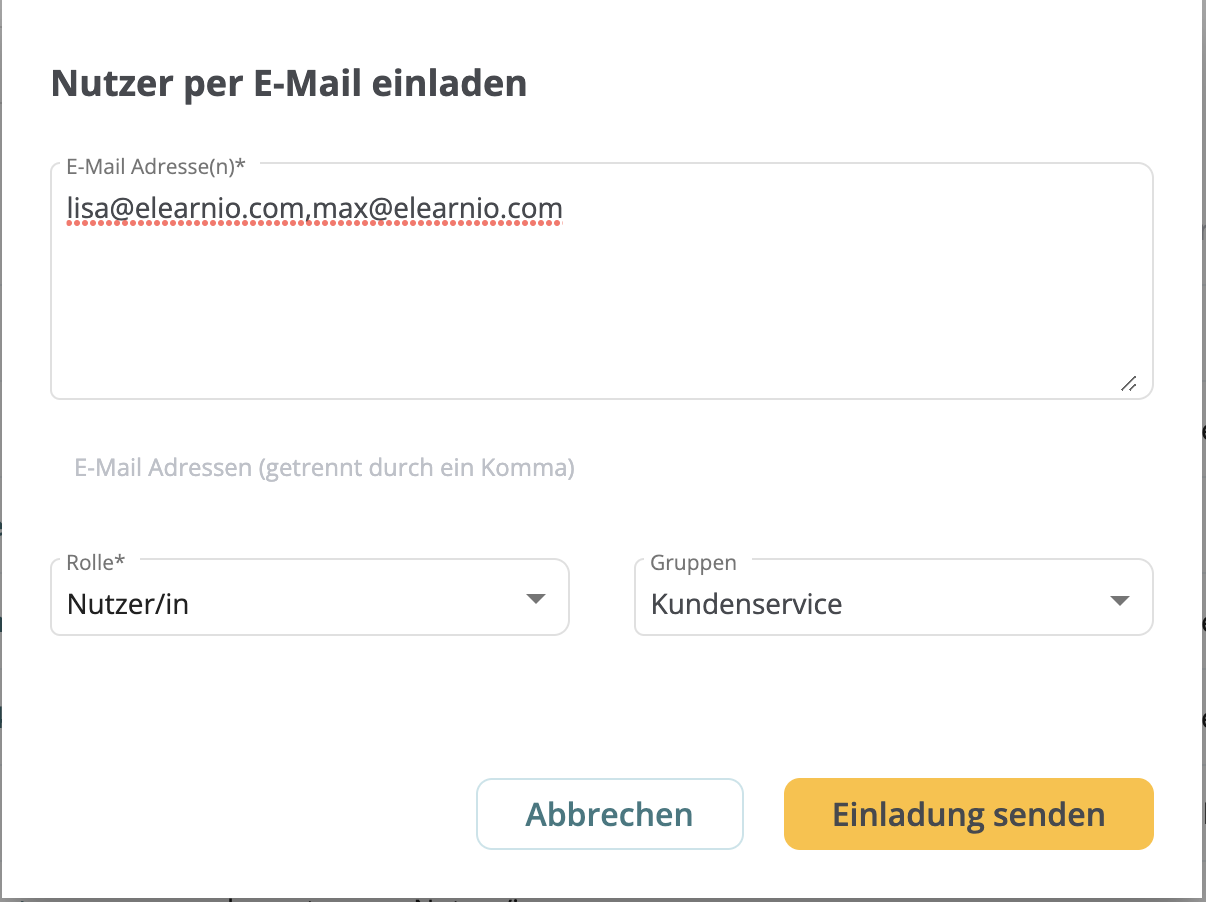Focus the E-Mail Adresse(n) textarea
This screenshot has height=902, width=1206.
coord(602,281)
